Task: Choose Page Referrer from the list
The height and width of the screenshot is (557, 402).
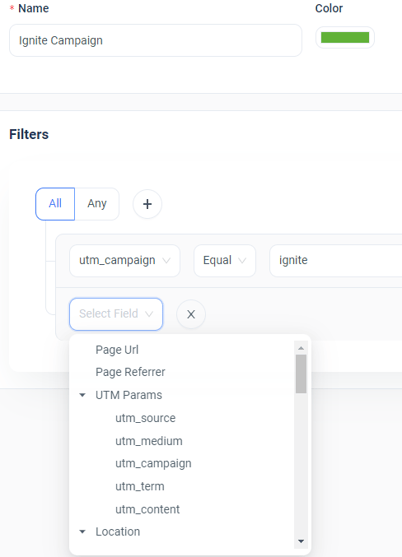Action: (x=130, y=372)
